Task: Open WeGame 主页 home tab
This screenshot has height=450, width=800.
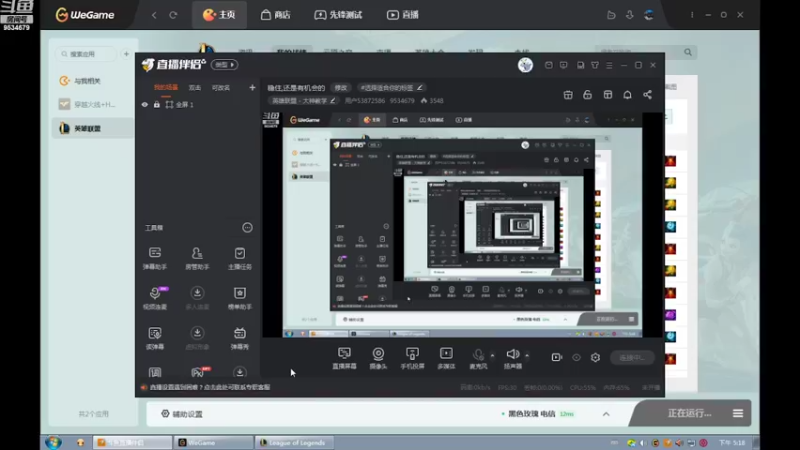Action: coord(219,15)
